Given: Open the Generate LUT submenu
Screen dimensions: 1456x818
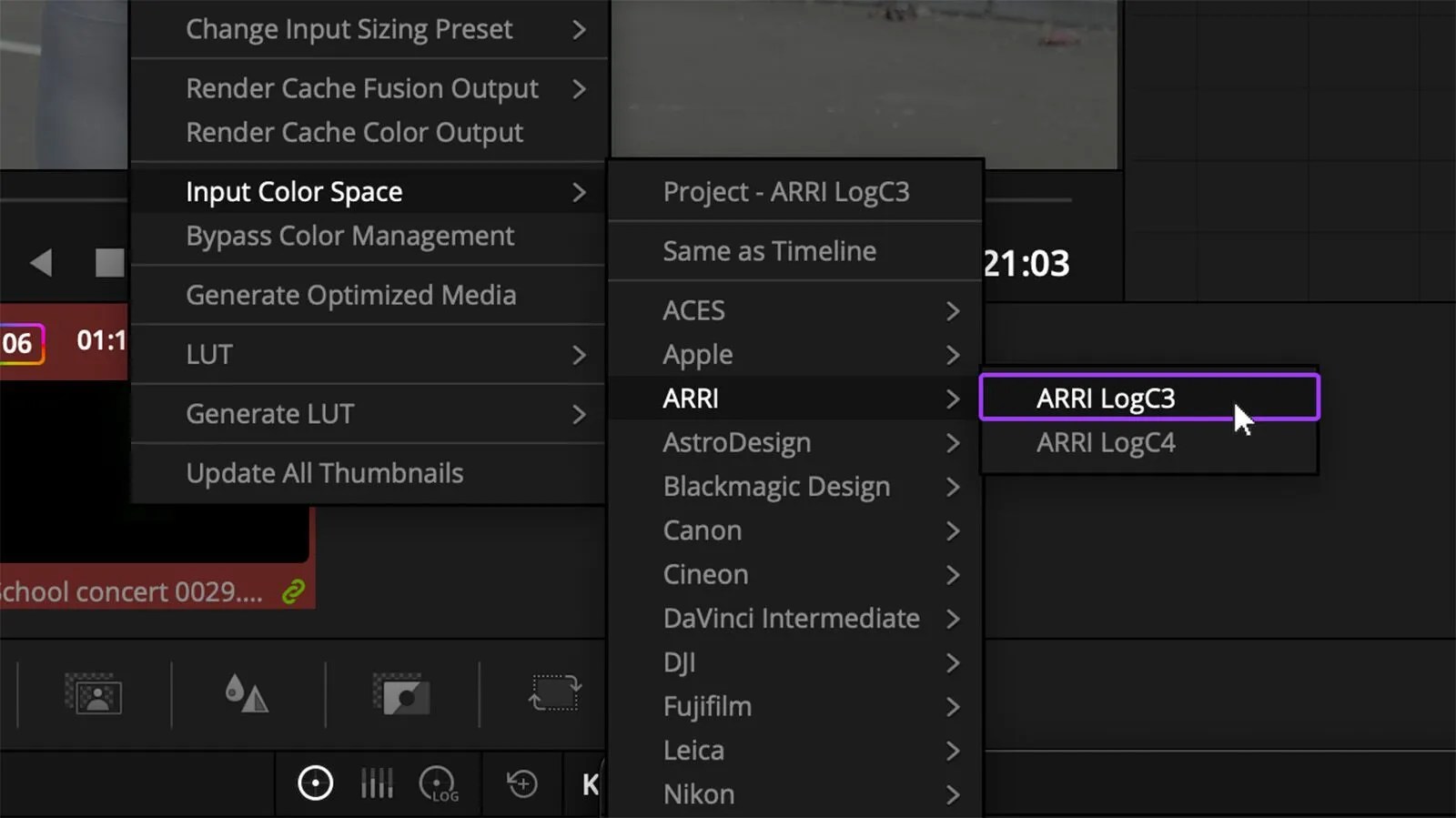Looking at the screenshot, I should (x=369, y=413).
